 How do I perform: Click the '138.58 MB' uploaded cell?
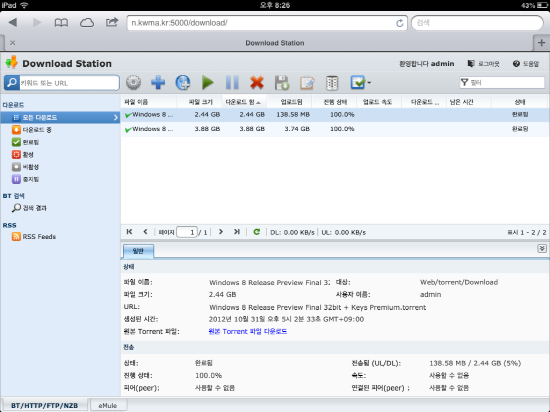293,115
